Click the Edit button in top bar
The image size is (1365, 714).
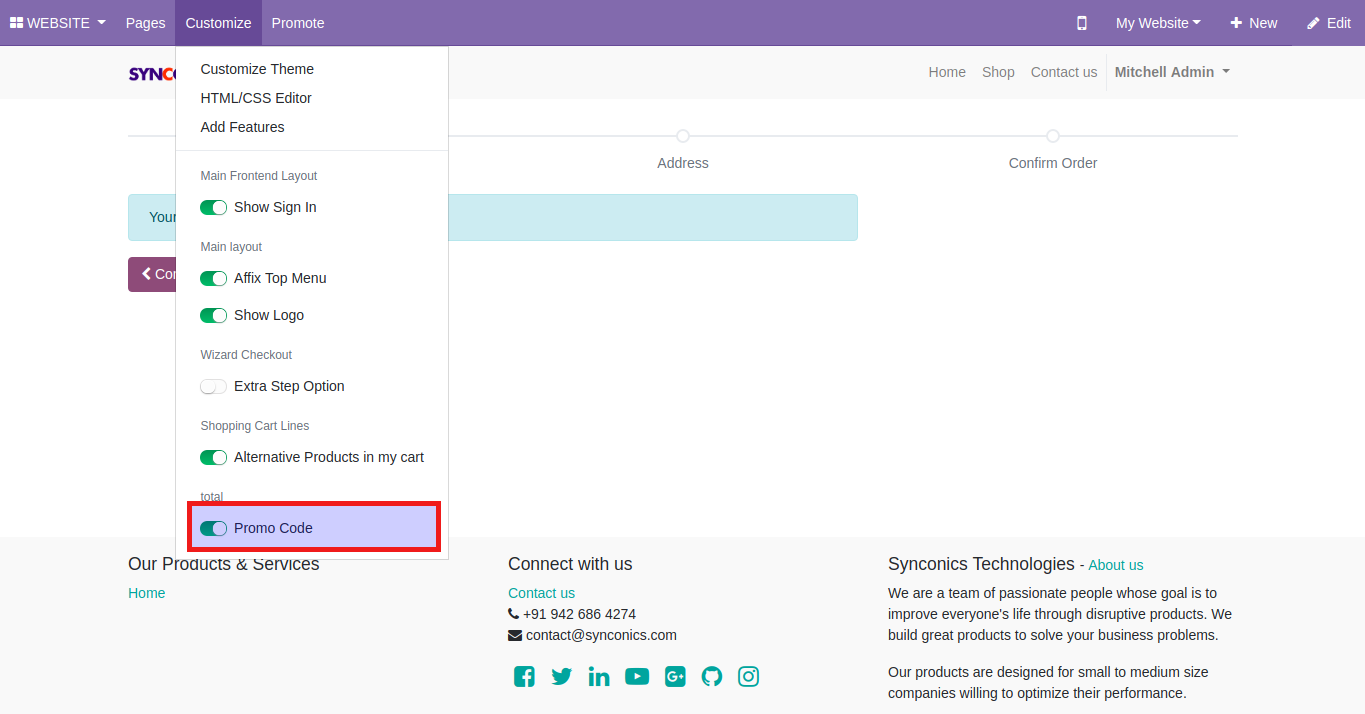(1329, 23)
